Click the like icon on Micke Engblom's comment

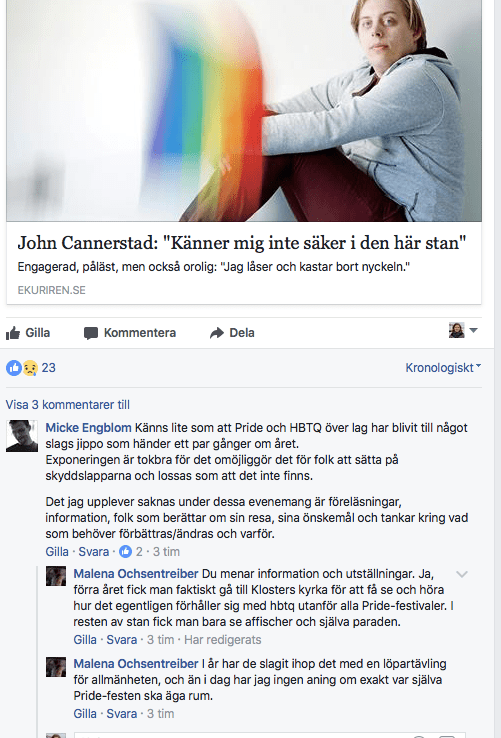tap(125, 551)
